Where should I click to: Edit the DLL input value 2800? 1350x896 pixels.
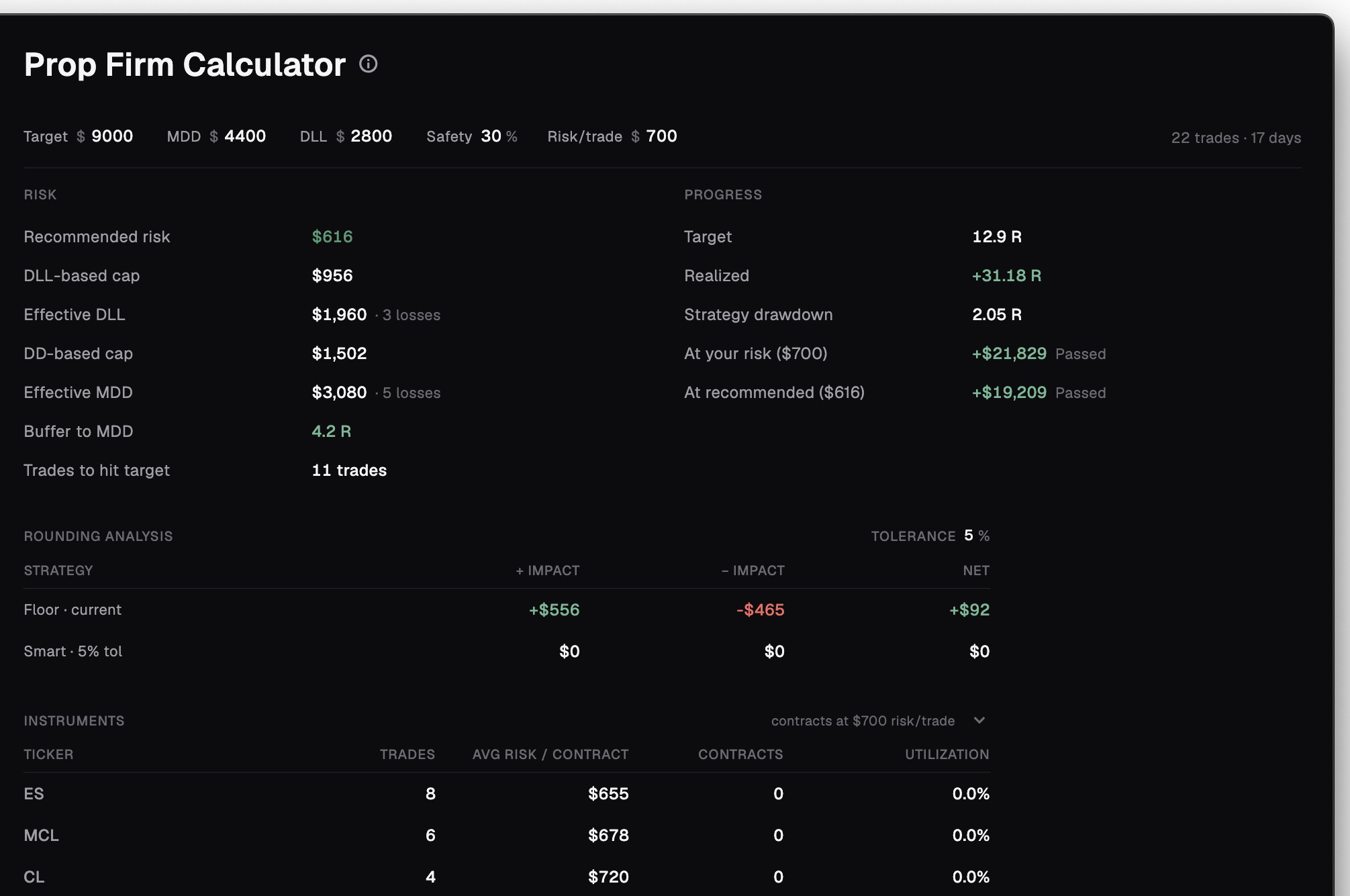pyautogui.click(x=371, y=136)
